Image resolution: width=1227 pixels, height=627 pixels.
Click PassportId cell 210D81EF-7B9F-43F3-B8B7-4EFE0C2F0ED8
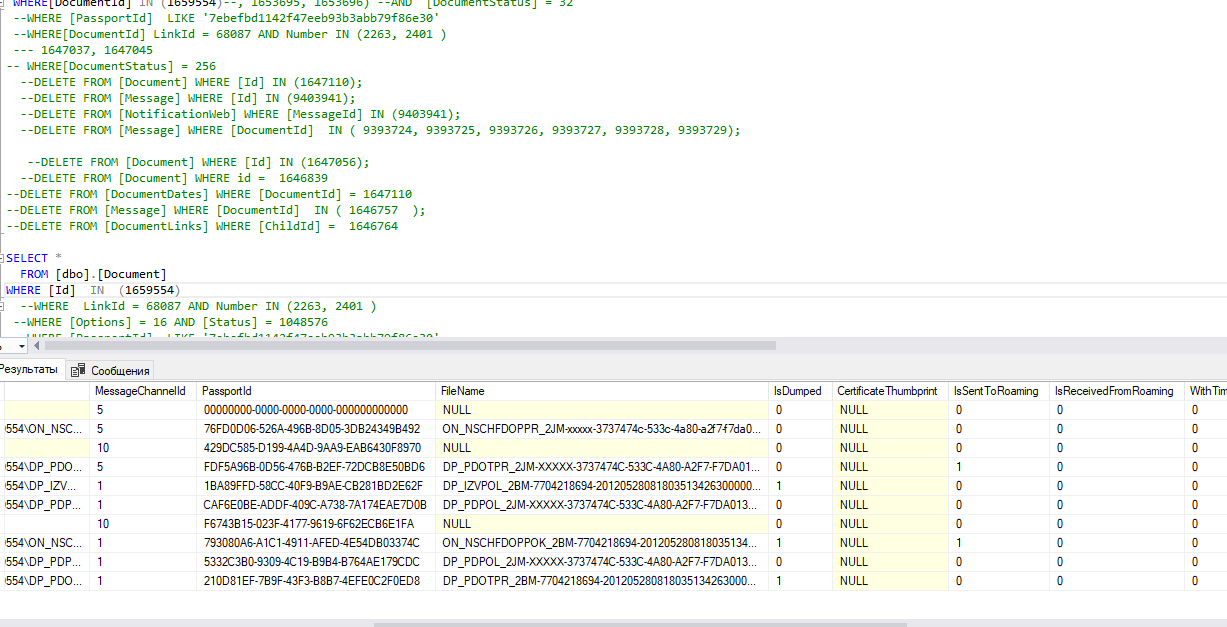click(x=317, y=581)
